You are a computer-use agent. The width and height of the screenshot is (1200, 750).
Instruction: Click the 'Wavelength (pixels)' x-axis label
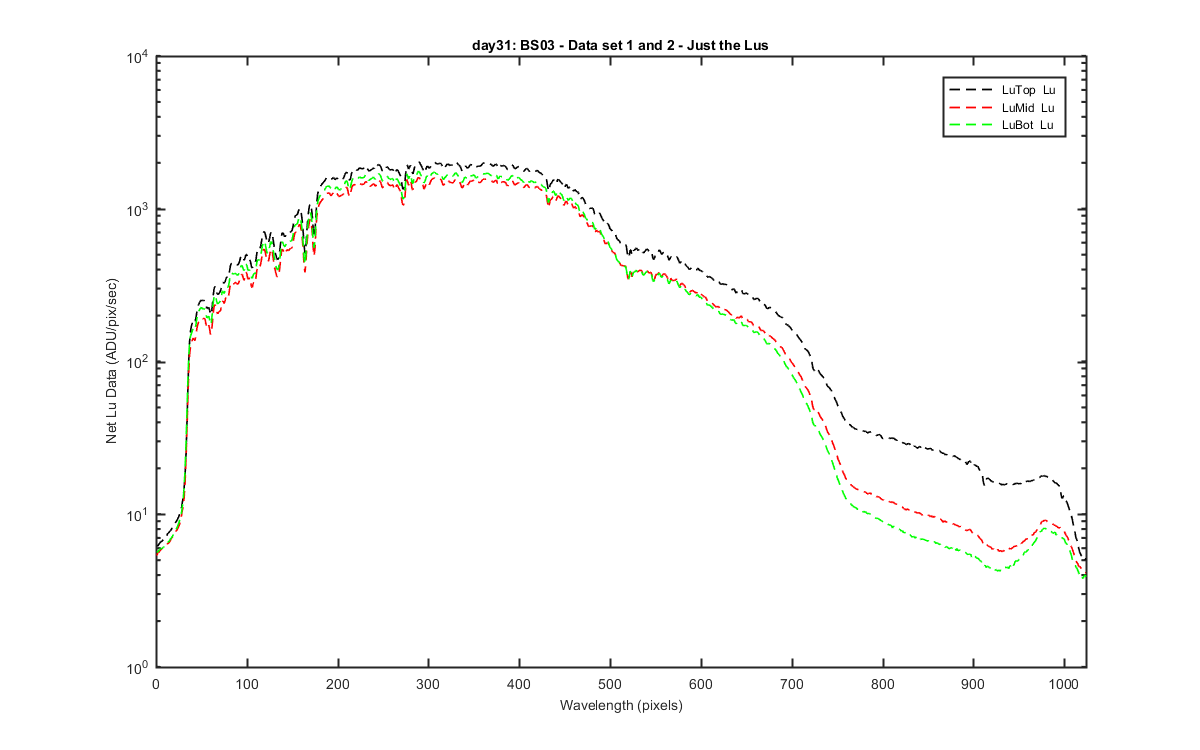[620, 705]
